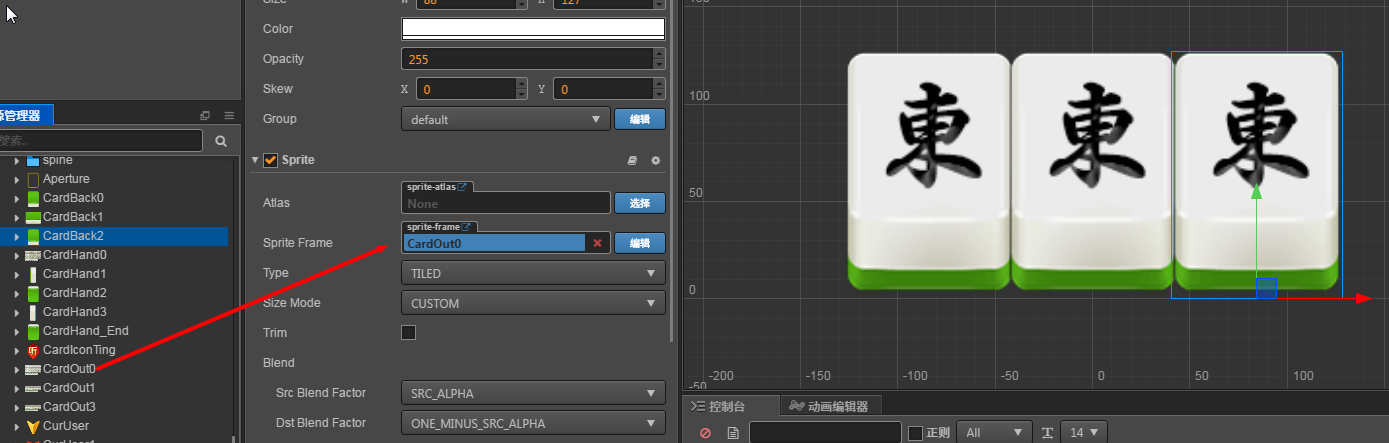Open the Size Mode CUSTOM dropdown
This screenshot has width=1389, height=443.
(x=533, y=303)
